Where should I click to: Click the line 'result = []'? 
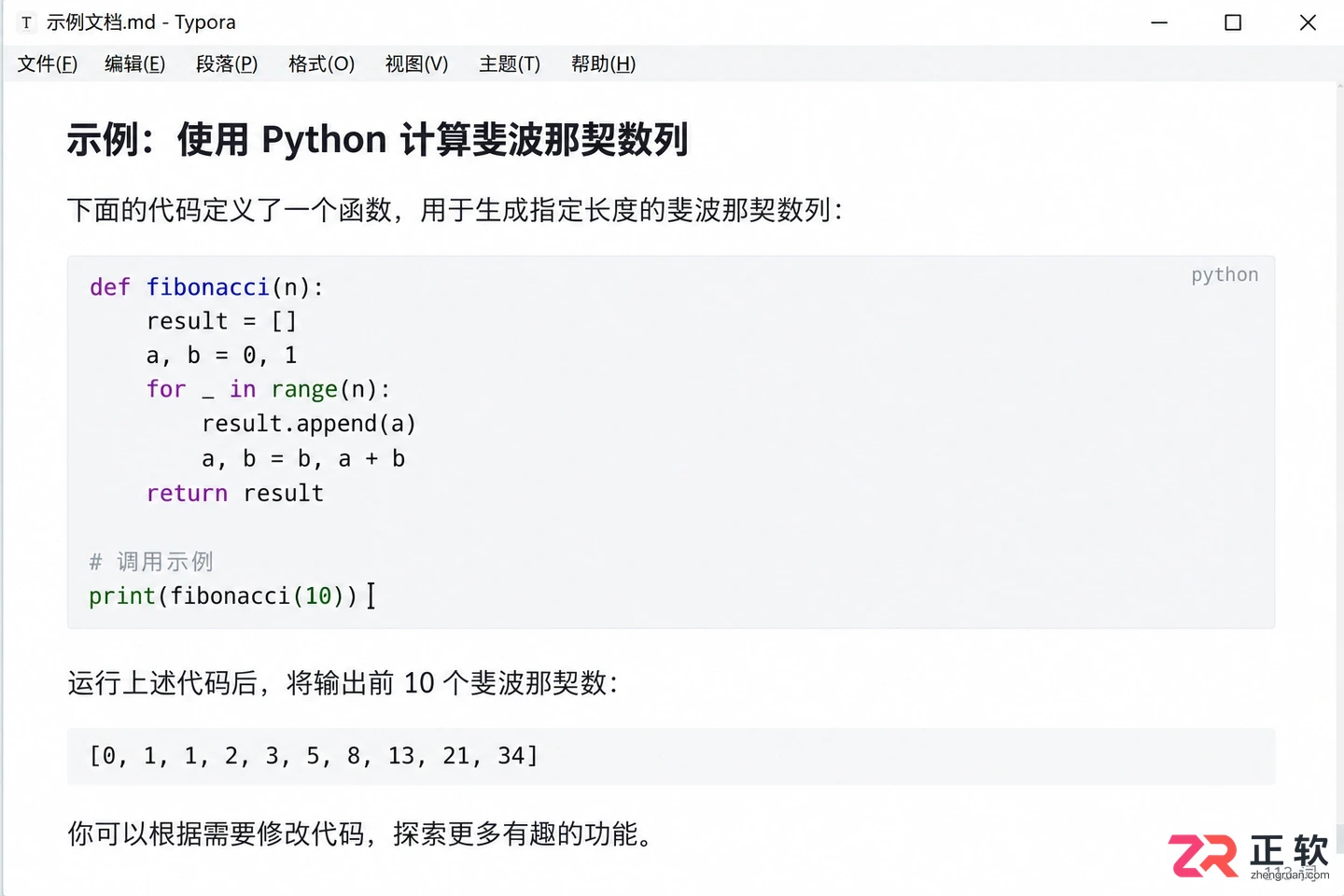click(221, 321)
